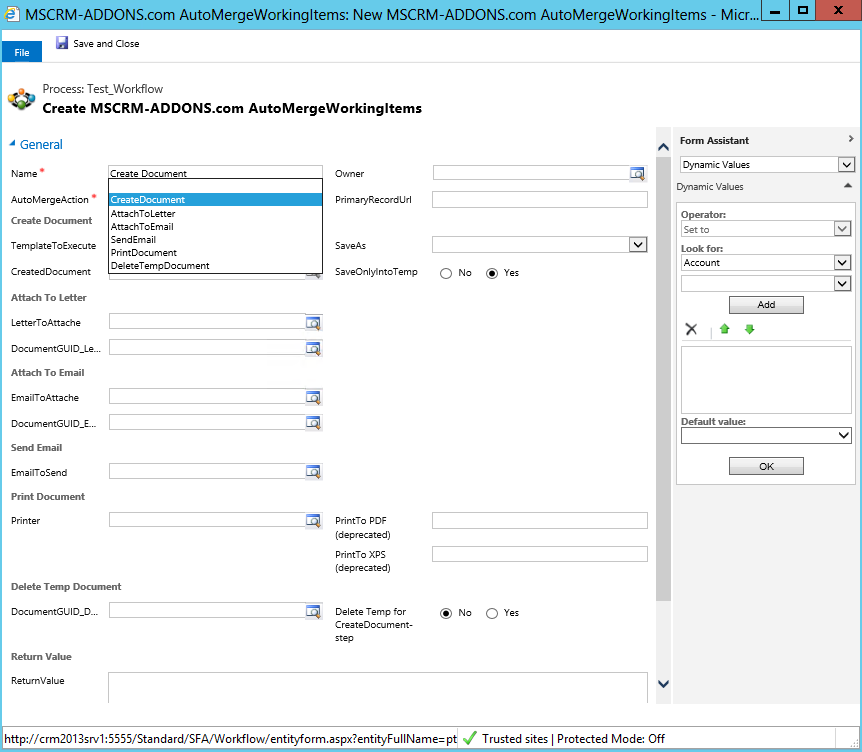Set SaveOnlyIntoTemp to Yes
This screenshot has width=862, height=752.
(492, 273)
